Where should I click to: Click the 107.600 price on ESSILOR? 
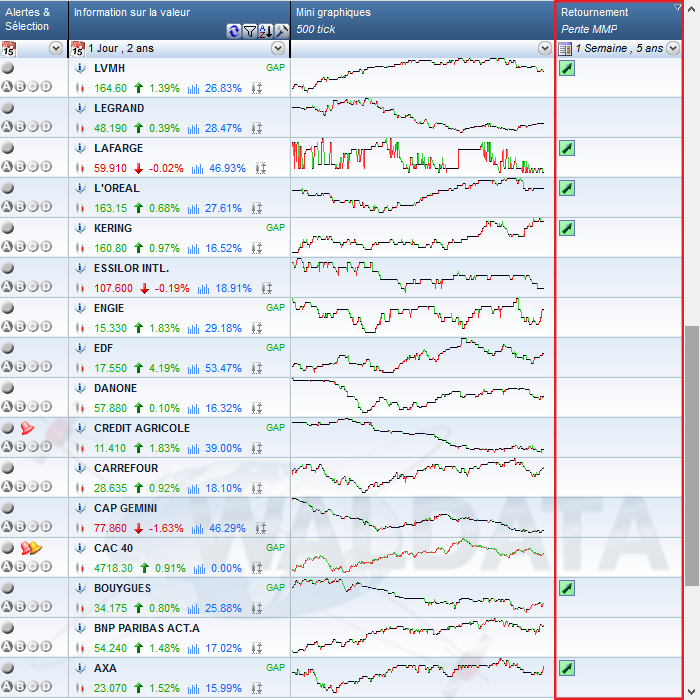click(113, 288)
